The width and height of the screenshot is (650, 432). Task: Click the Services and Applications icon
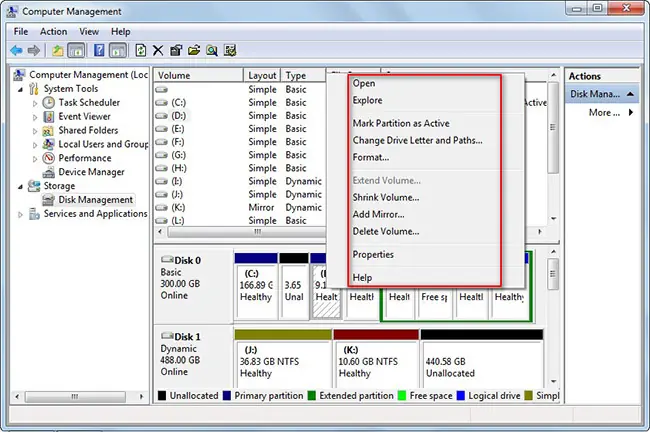[x=34, y=214]
